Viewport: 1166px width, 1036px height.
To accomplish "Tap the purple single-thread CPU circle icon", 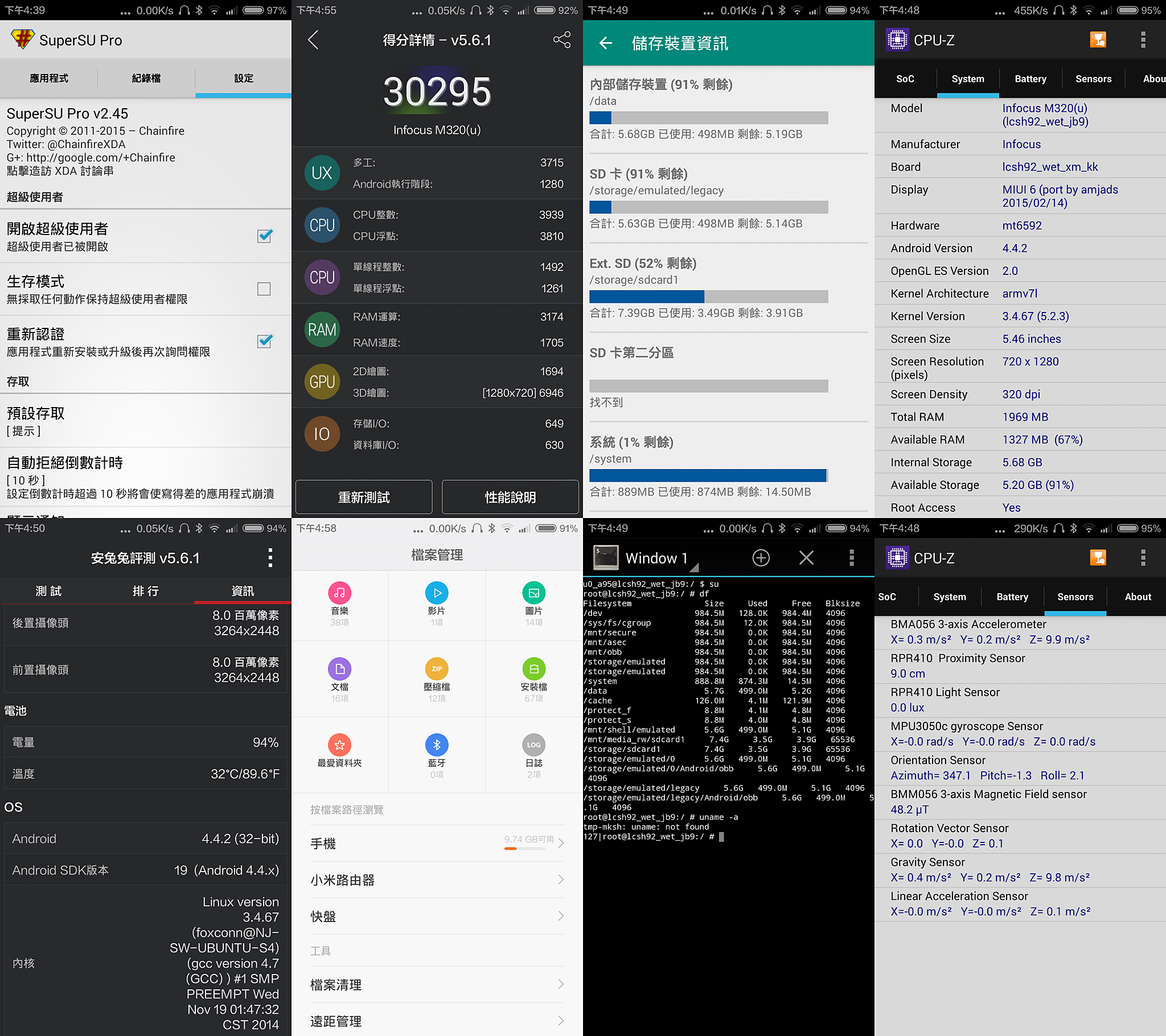I will point(322,277).
